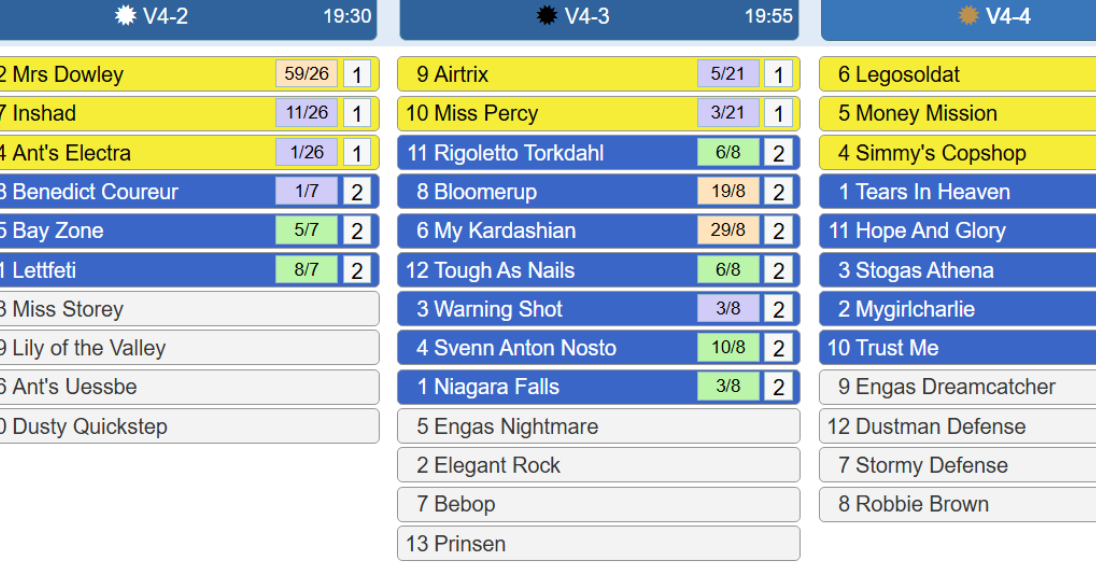
Task: Select the 10/8 badge on Svenn Anton Nosto
Action: tap(728, 348)
